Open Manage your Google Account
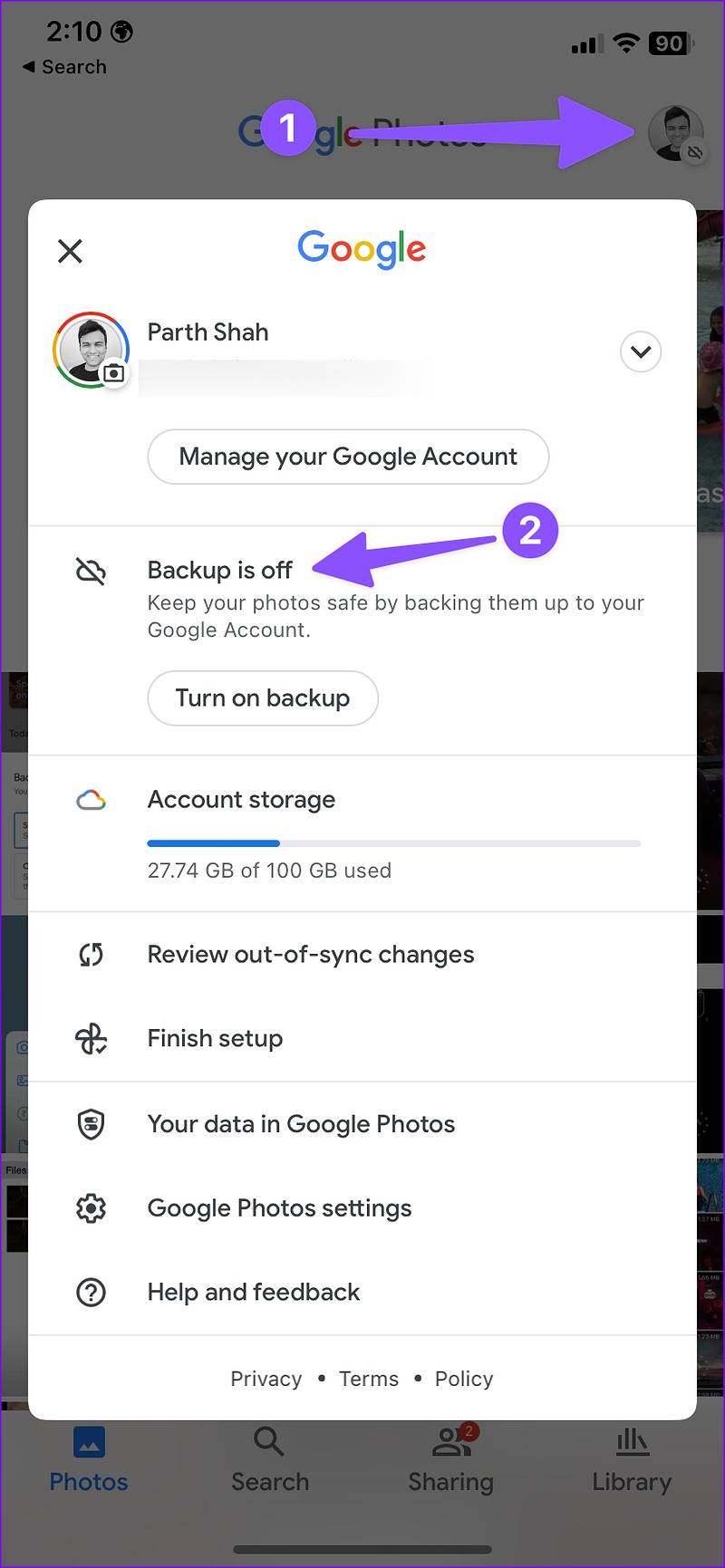 (348, 457)
